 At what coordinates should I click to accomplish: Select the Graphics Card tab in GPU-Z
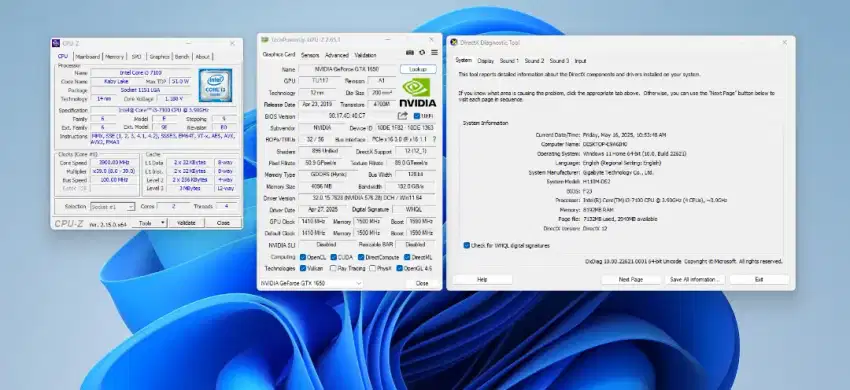coord(279,54)
